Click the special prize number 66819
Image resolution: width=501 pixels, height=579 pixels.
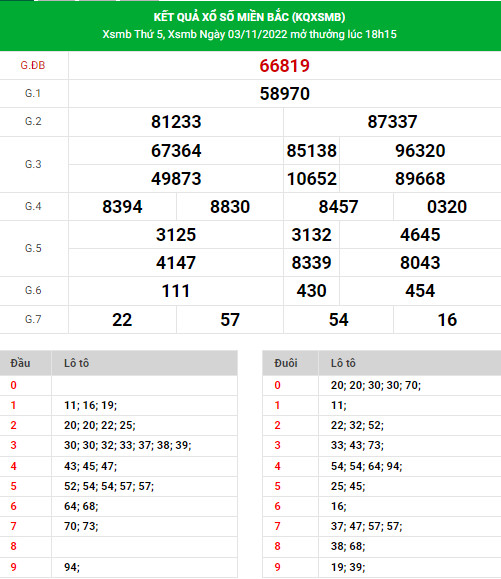pyautogui.click(x=284, y=66)
